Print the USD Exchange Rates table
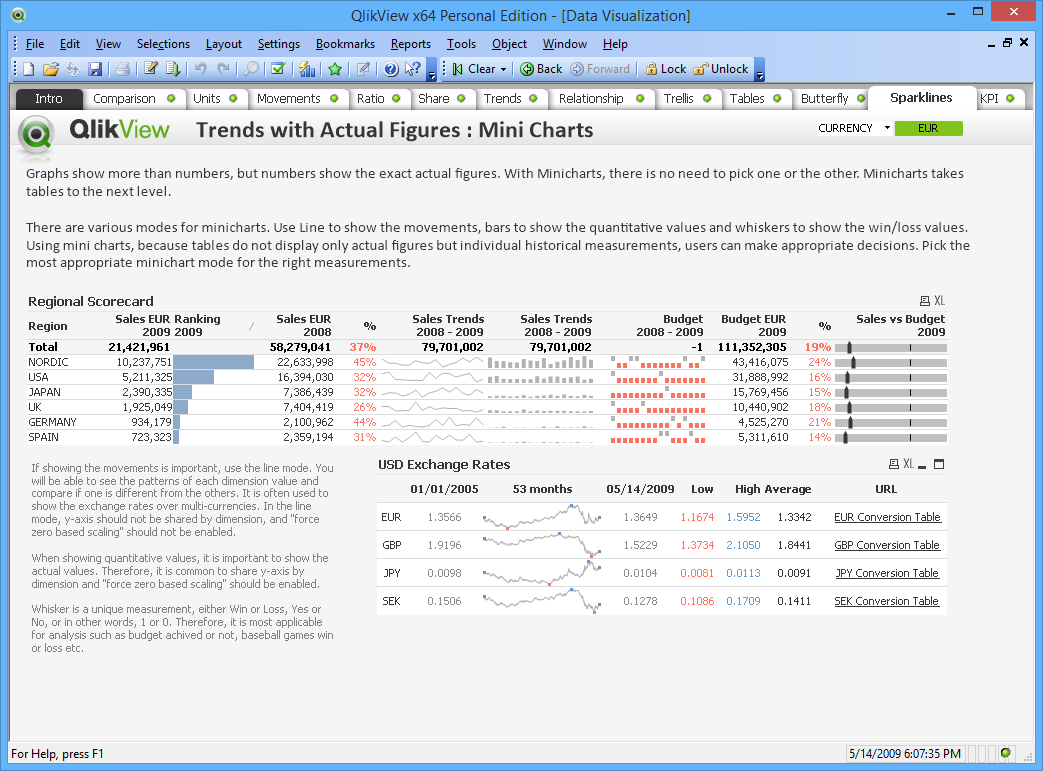 [893, 464]
